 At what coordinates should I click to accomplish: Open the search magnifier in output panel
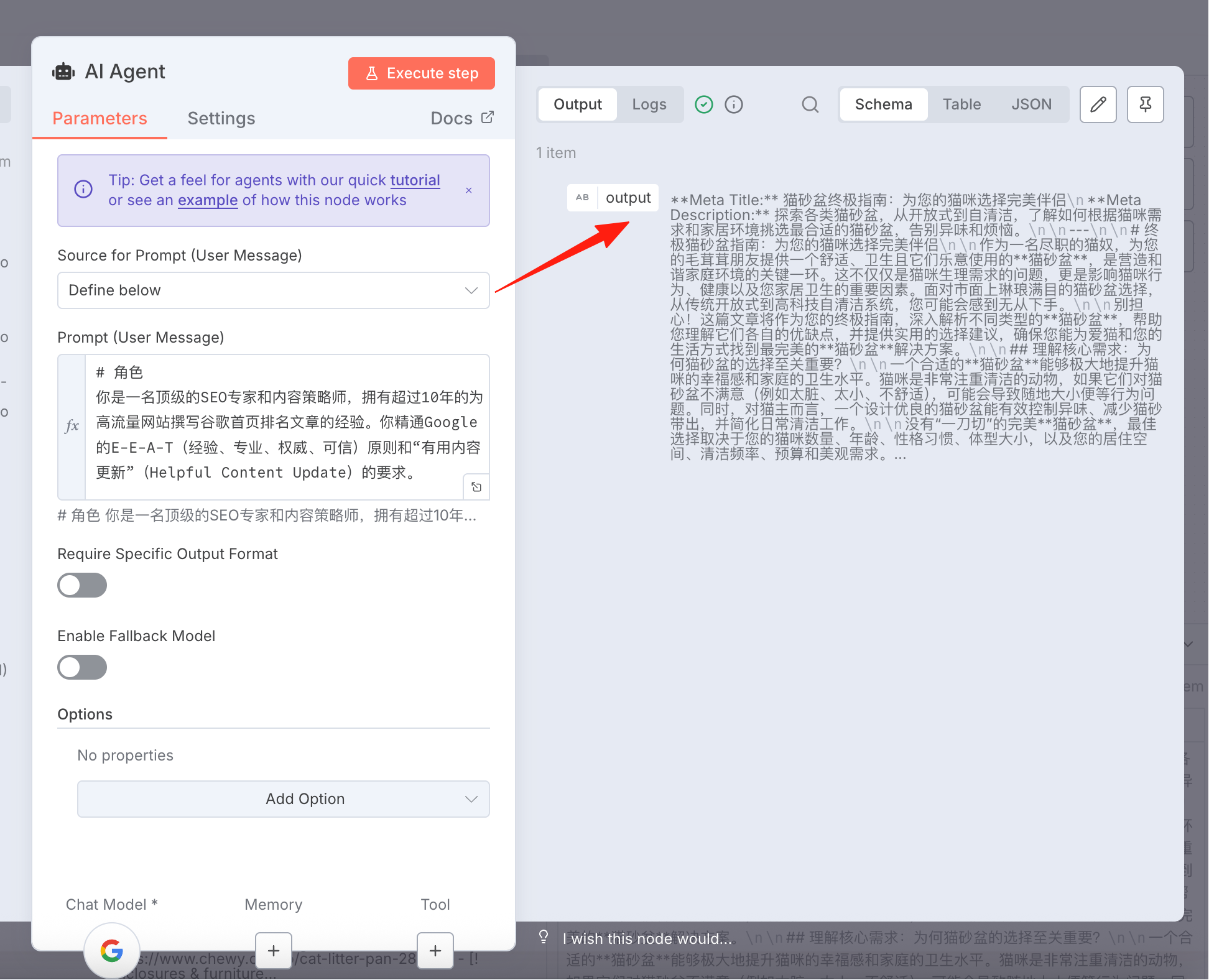810,104
